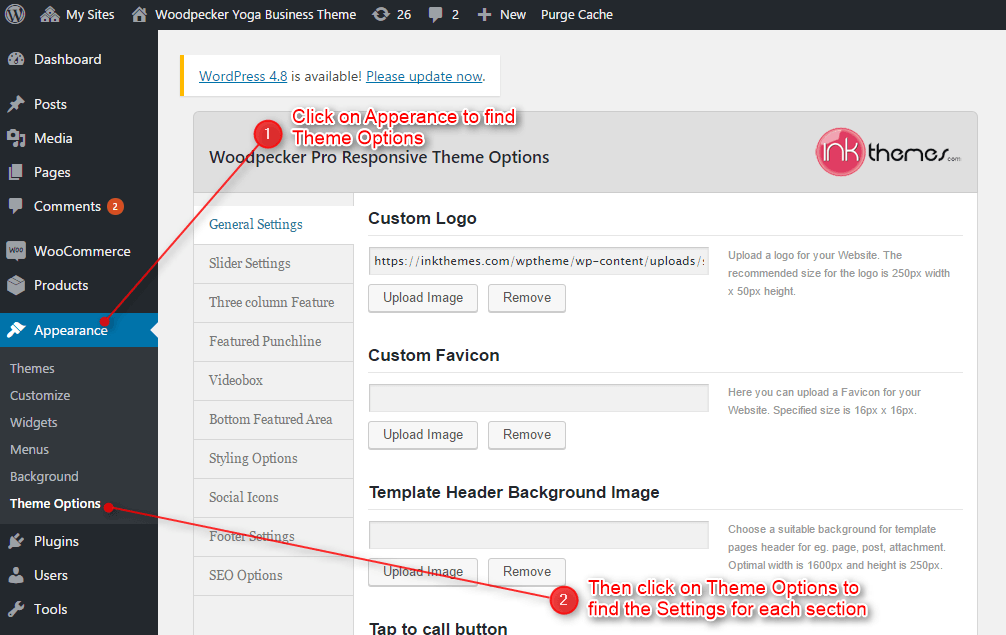1006x635 pixels.
Task: Open the Comments menu item
Action: coord(67,206)
